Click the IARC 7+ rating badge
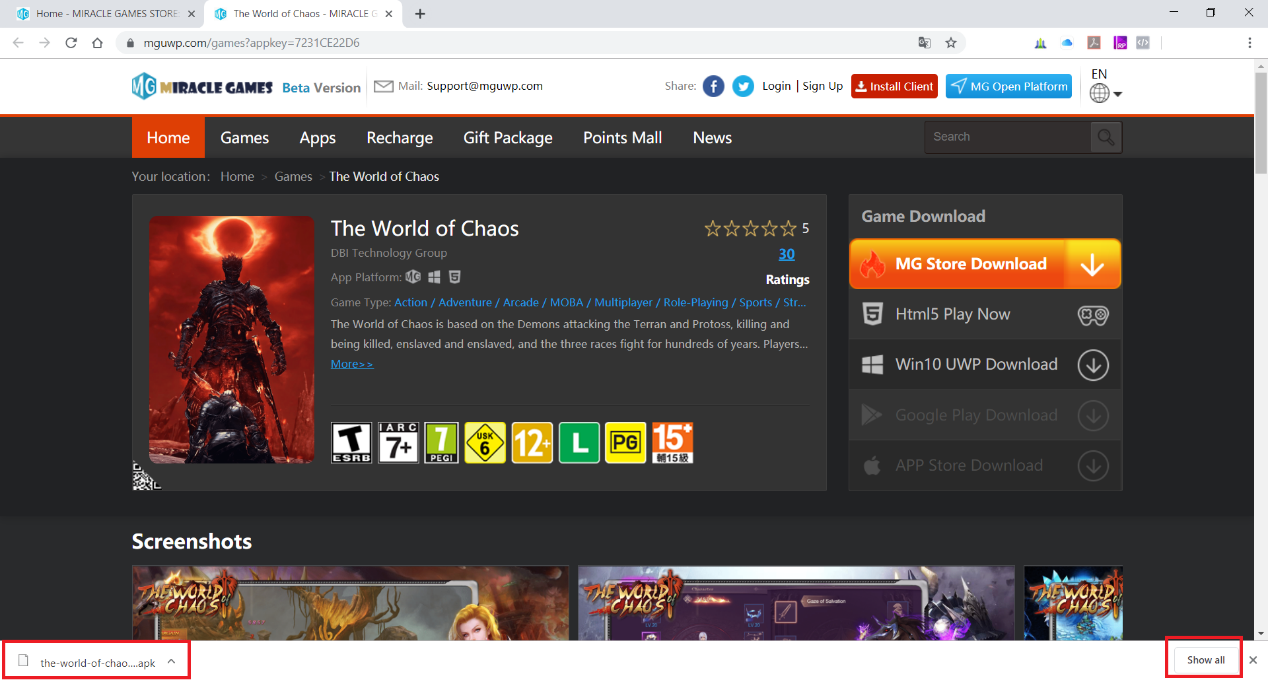 click(x=396, y=442)
